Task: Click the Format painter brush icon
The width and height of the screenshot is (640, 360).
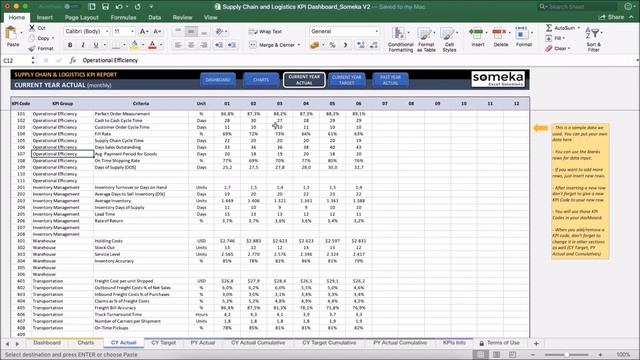Action: click(x=32, y=49)
